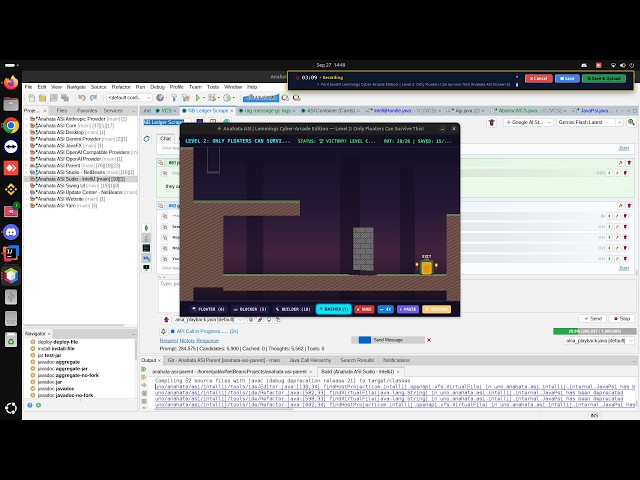Nuke all lemmings in the game
The width and height of the screenshot is (640, 480).
(364, 309)
